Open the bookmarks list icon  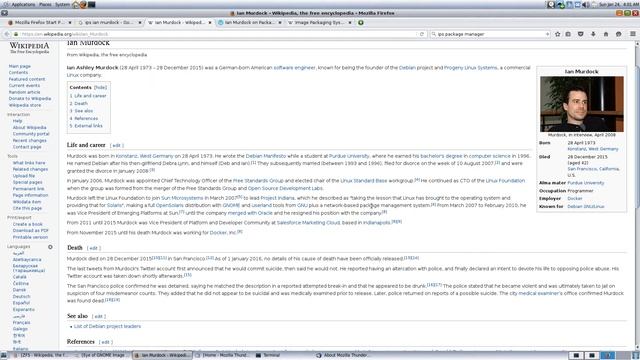click(x=568, y=34)
